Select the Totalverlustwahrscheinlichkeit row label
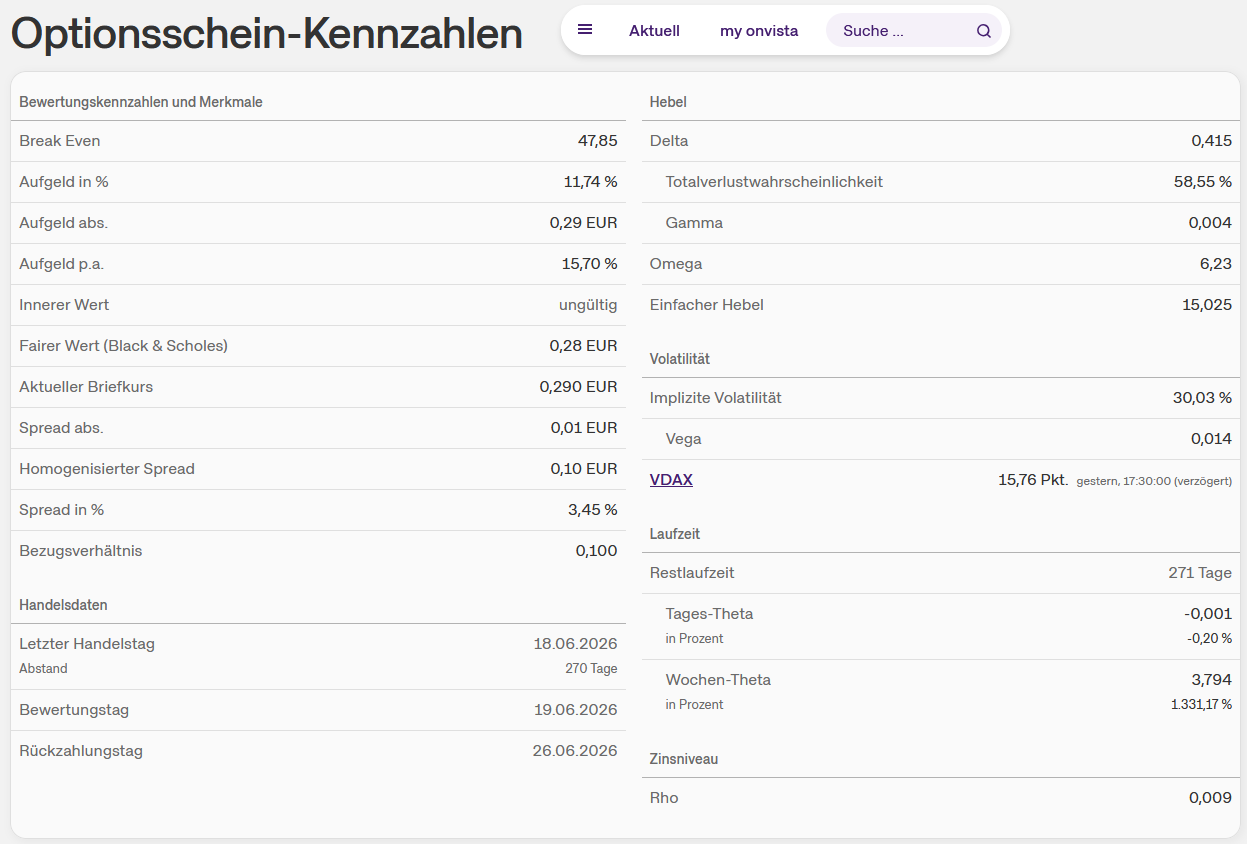1247x844 pixels. [x=774, y=182]
